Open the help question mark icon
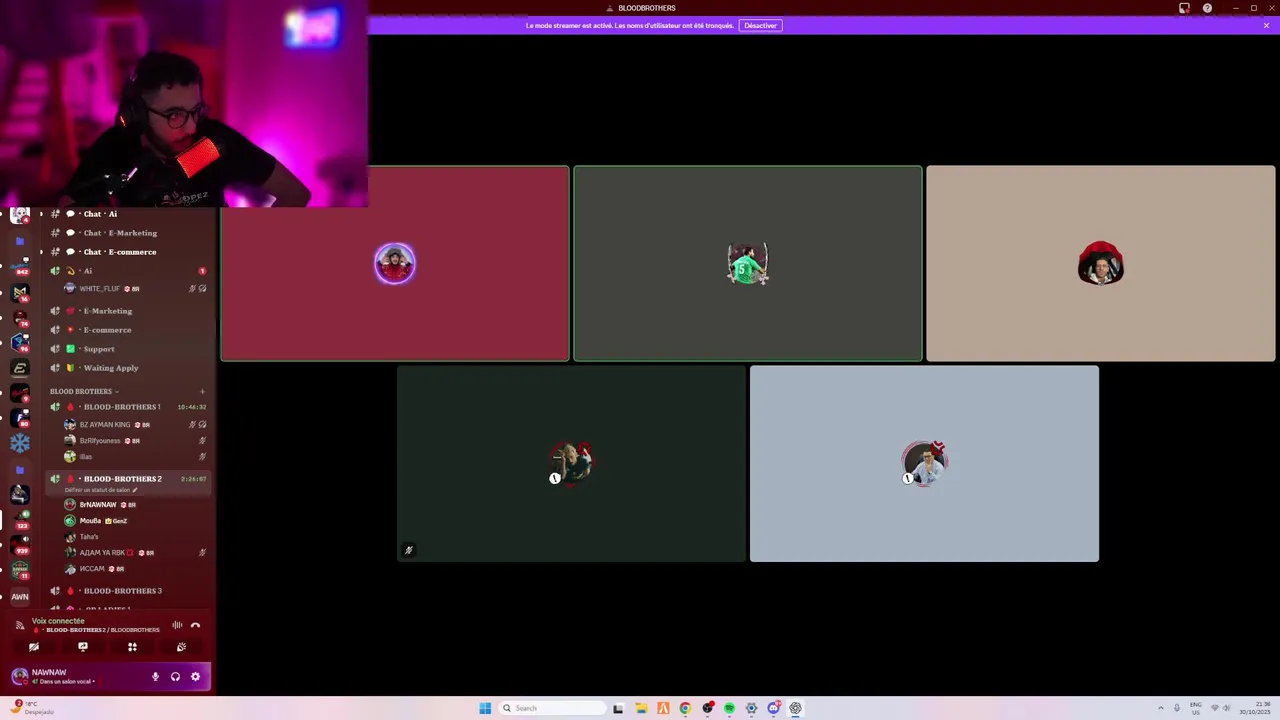Viewport: 1280px width, 720px height. (1207, 8)
